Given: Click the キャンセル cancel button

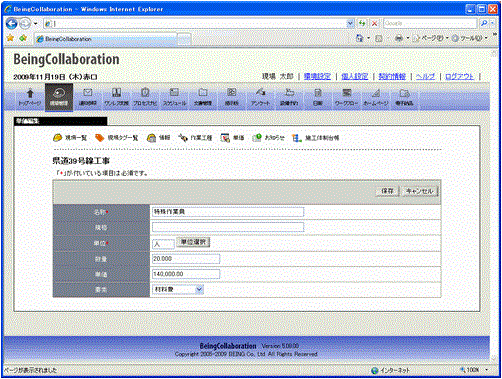Looking at the screenshot, I should click(419, 191).
